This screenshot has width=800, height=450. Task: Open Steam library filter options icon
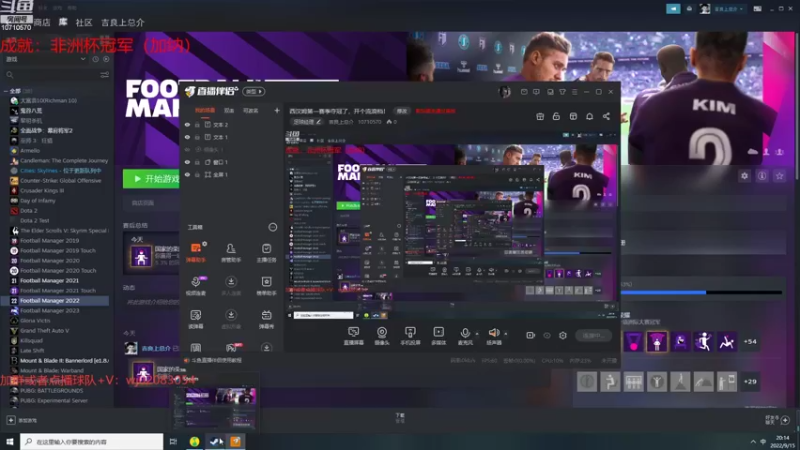pyautogui.click(x=104, y=75)
